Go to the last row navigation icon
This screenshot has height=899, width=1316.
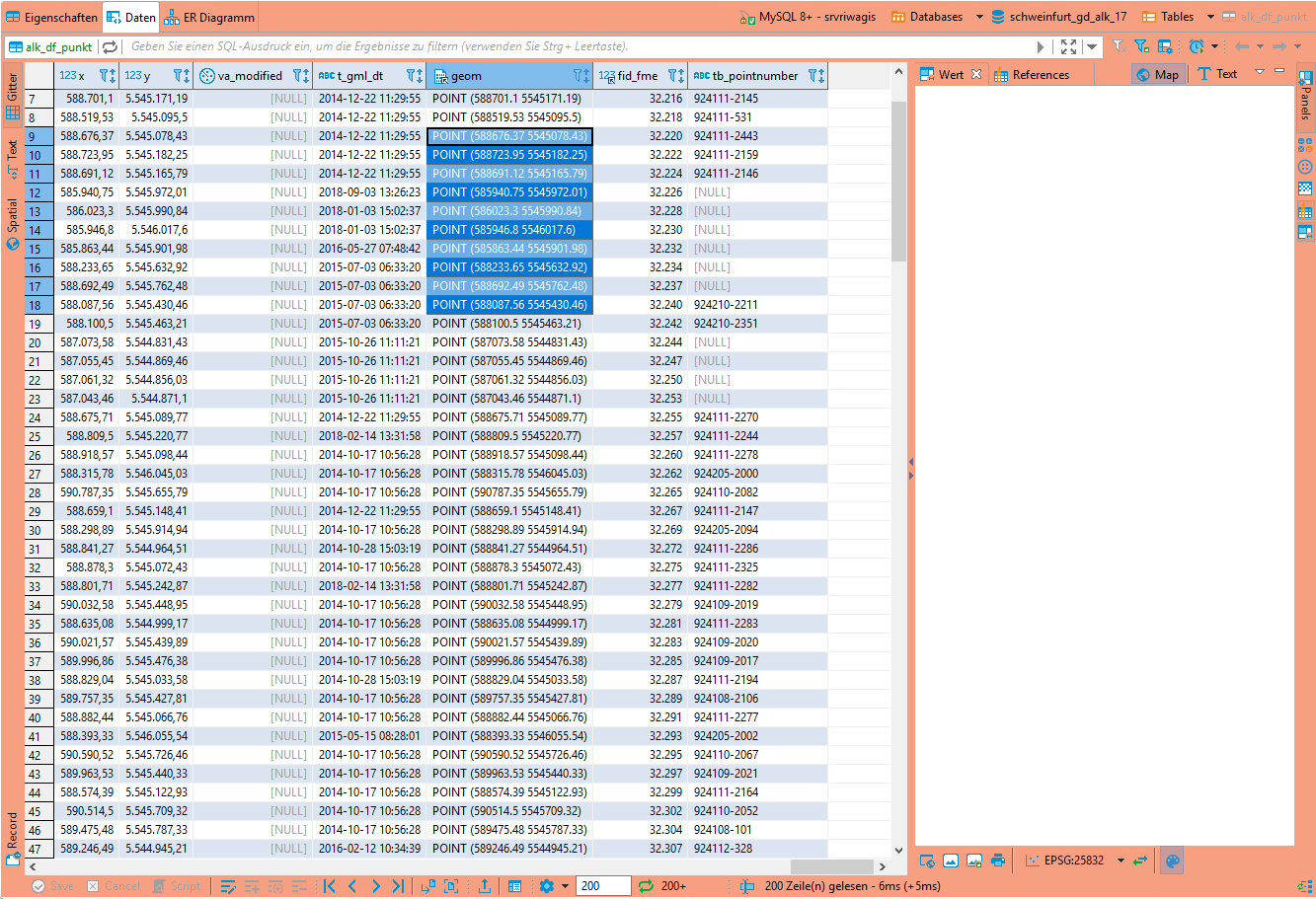click(x=398, y=886)
